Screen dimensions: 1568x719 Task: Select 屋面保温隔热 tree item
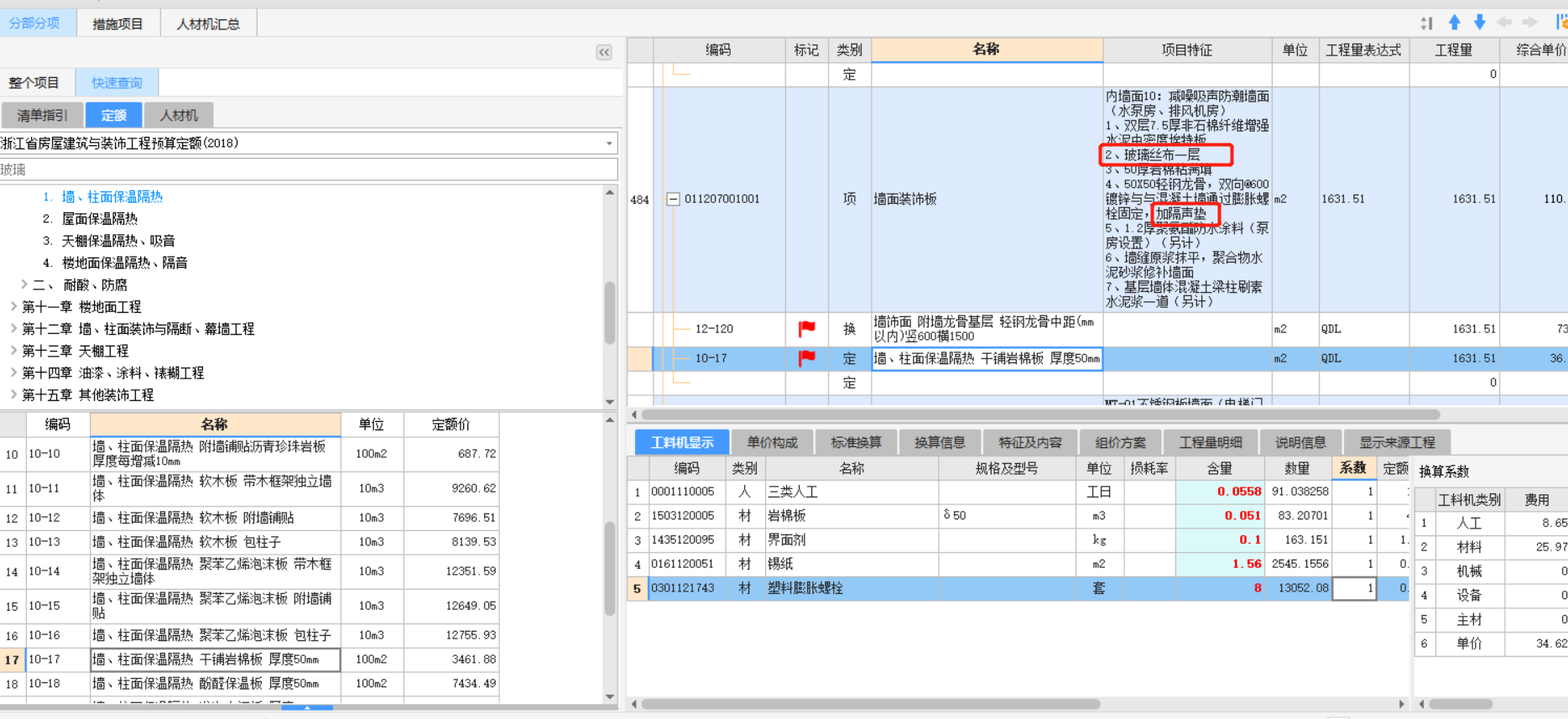100,218
